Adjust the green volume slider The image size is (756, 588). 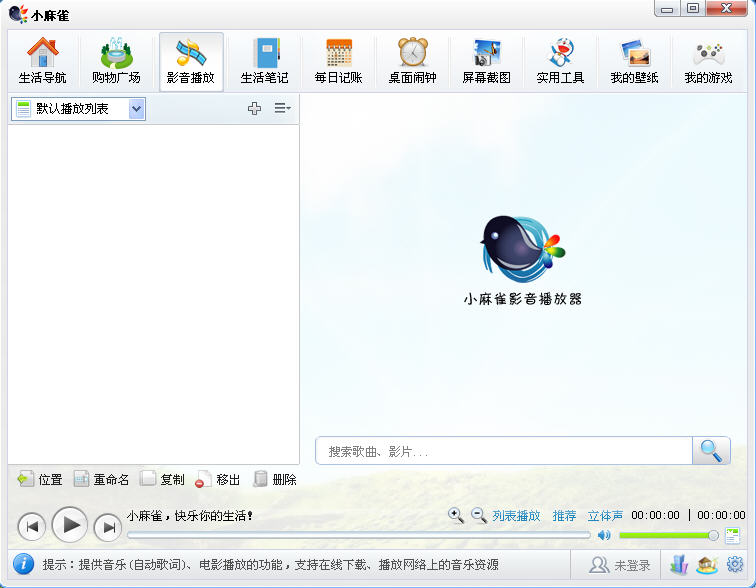tap(668, 535)
